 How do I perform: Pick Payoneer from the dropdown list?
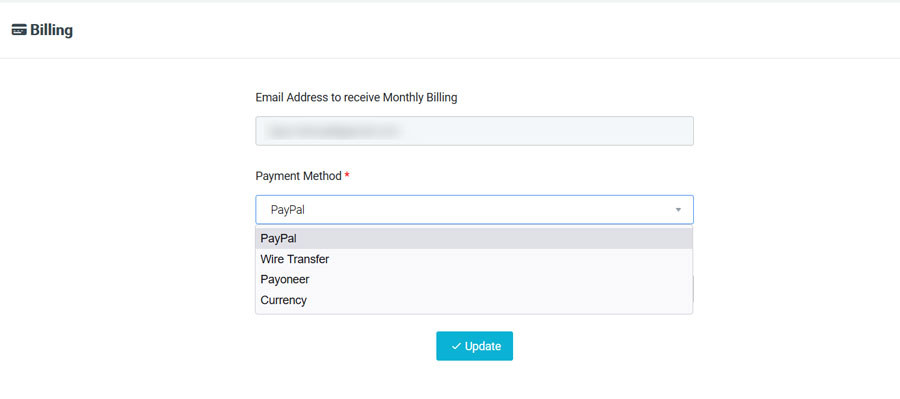coord(474,280)
